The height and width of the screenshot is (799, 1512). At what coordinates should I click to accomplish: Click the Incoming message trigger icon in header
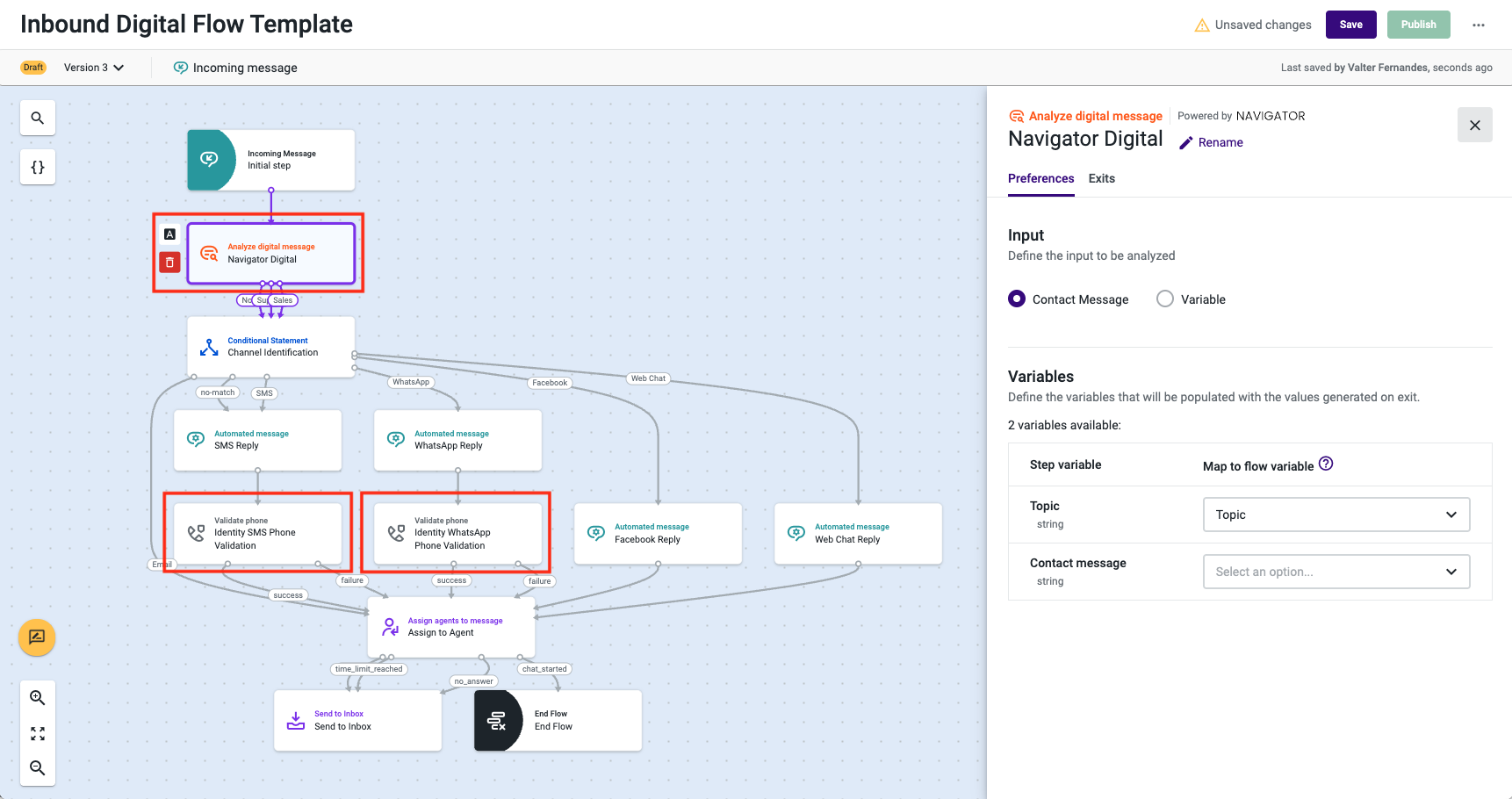181,68
